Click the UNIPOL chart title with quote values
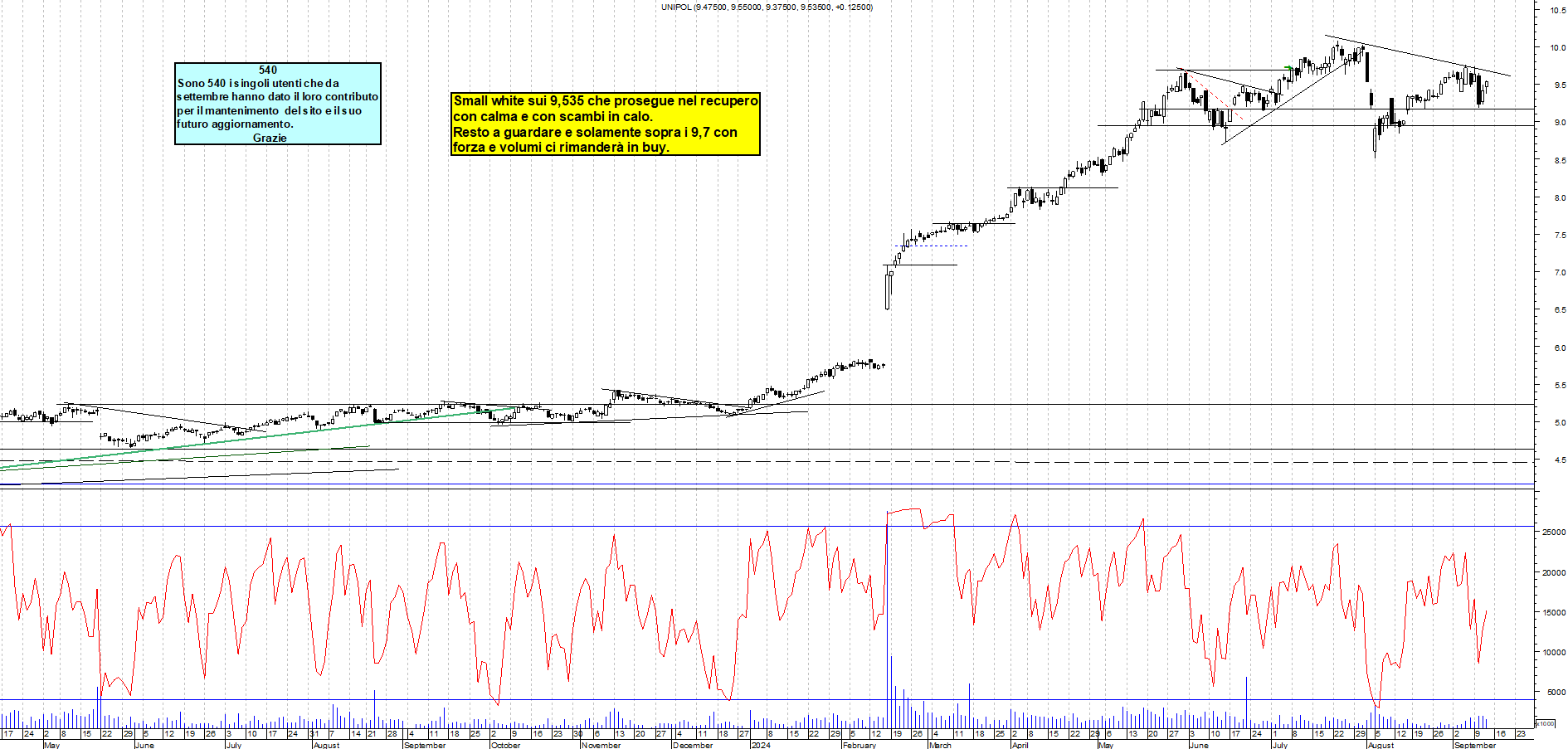1568x749 pixels. tap(767, 7)
